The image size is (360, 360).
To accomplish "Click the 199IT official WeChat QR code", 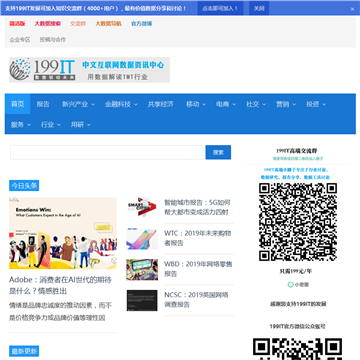I will 298,349.
